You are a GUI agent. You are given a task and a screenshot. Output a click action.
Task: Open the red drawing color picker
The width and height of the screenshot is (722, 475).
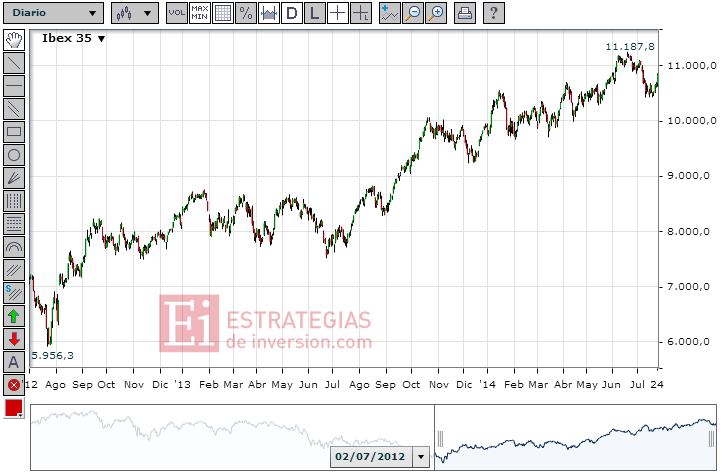pyautogui.click(x=14, y=408)
